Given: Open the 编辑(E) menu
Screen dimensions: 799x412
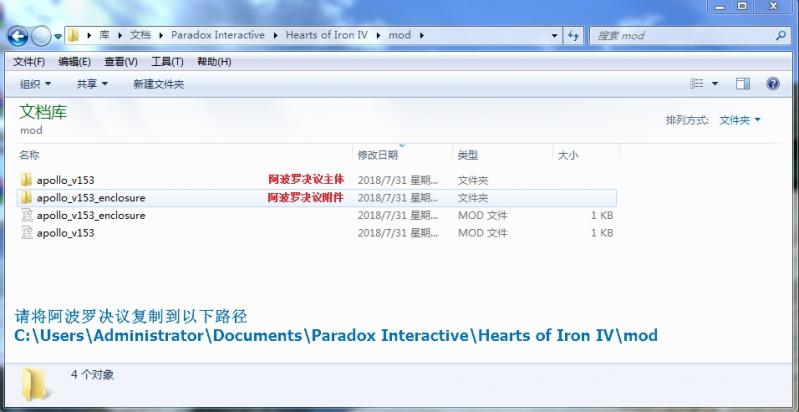Looking at the screenshot, I should [74, 62].
